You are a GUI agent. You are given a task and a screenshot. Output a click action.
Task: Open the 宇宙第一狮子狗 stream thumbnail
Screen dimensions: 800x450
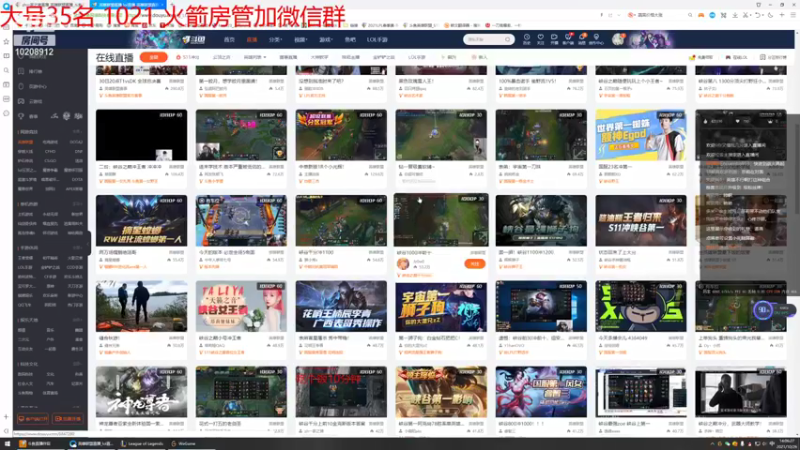pos(441,306)
